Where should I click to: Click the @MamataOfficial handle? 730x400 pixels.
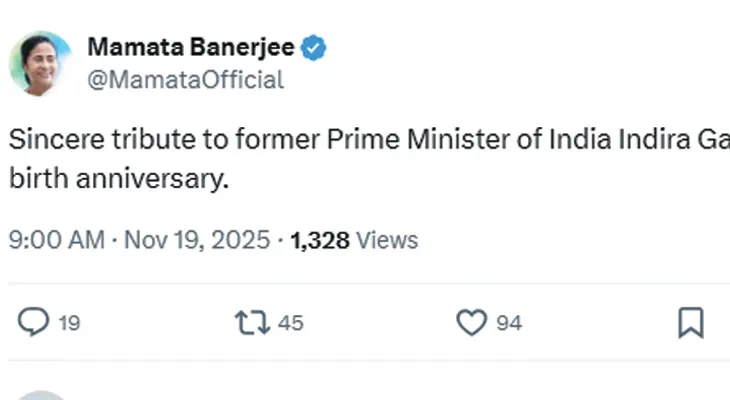(x=185, y=80)
